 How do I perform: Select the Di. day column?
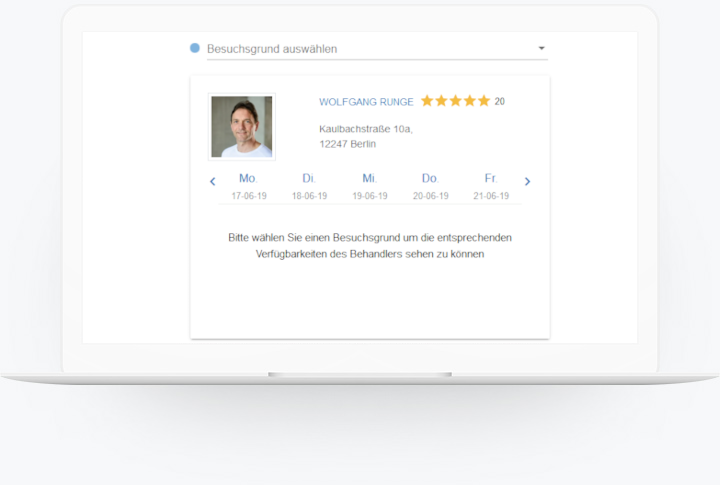click(x=309, y=178)
